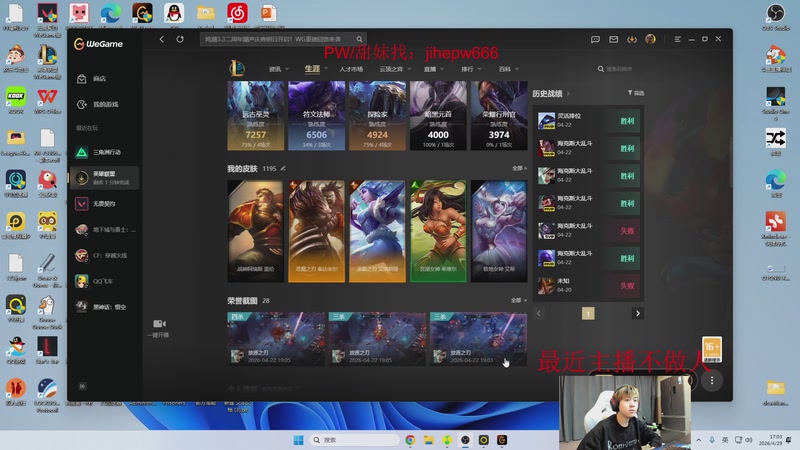
Task: Open the 暗黑元首 mastery card (4000)
Action: (438, 115)
